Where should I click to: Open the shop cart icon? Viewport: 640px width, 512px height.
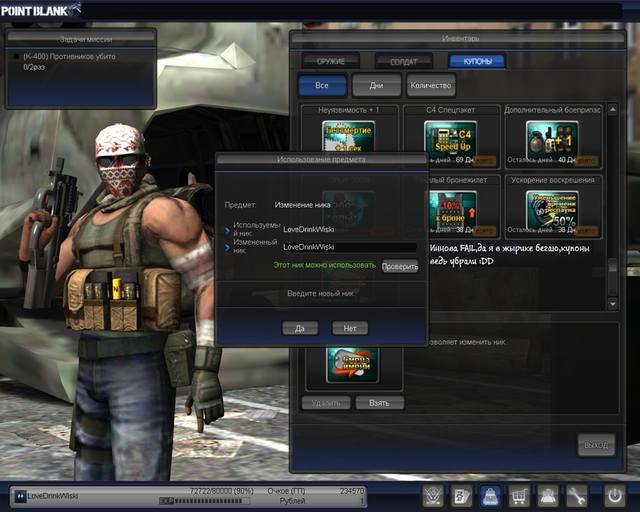pos(519,496)
